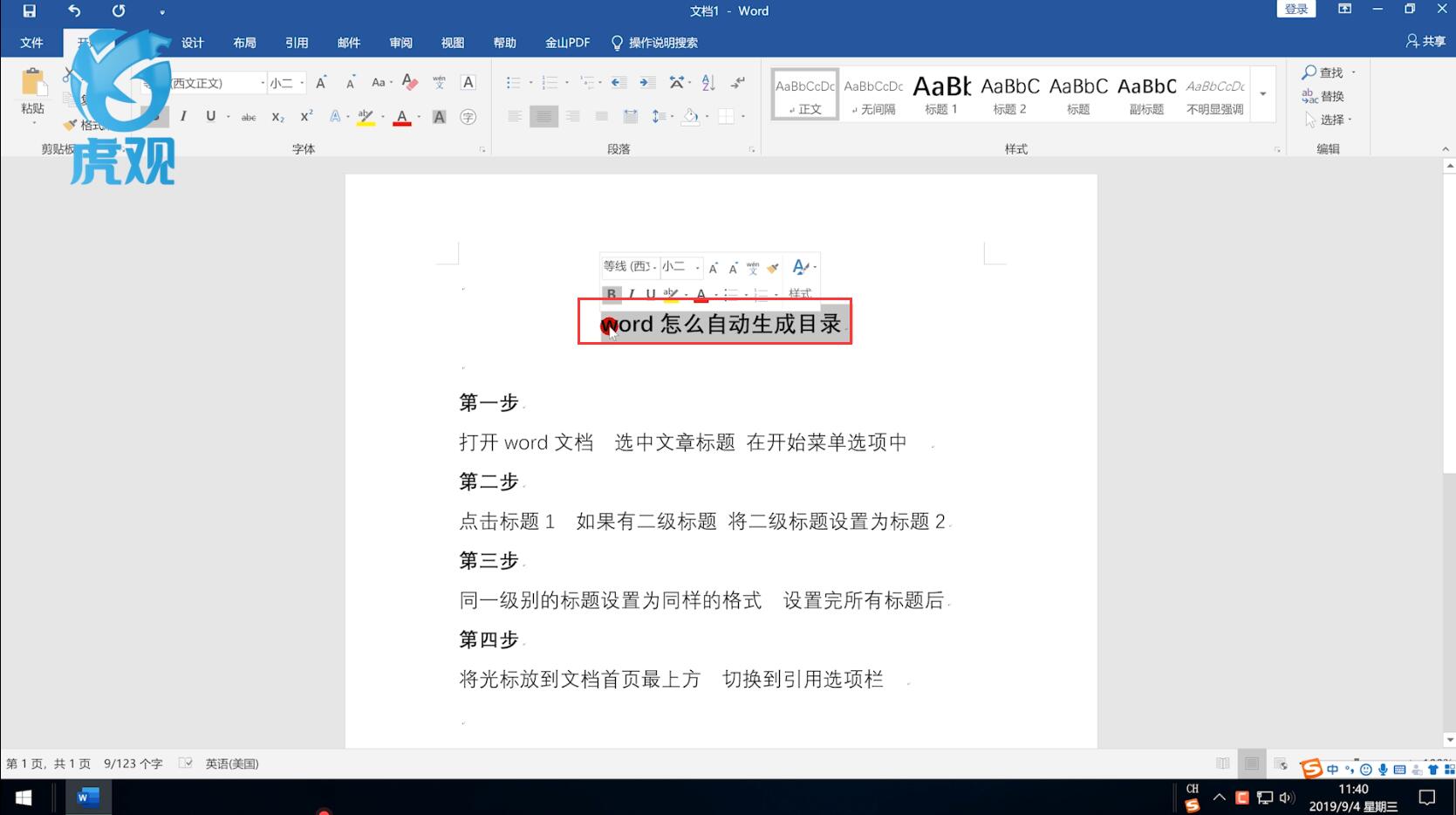Toggle underline in the ribbon font group

click(210, 116)
